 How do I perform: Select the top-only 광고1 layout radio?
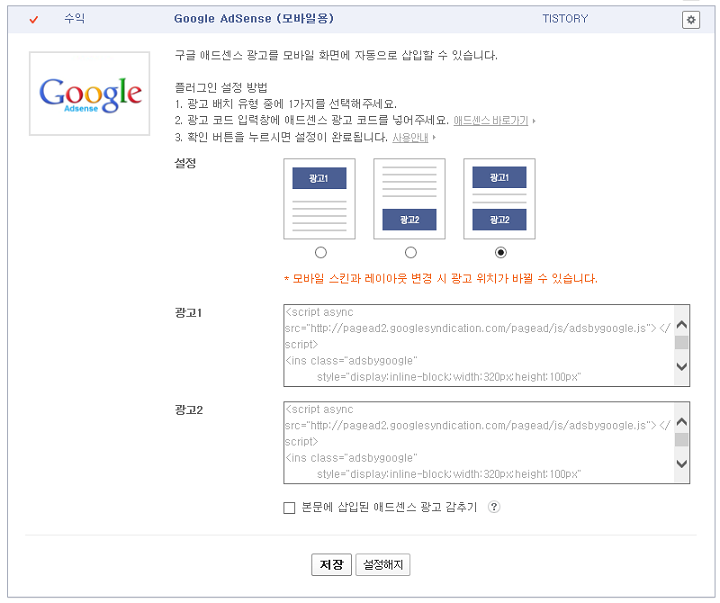click(321, 252)
